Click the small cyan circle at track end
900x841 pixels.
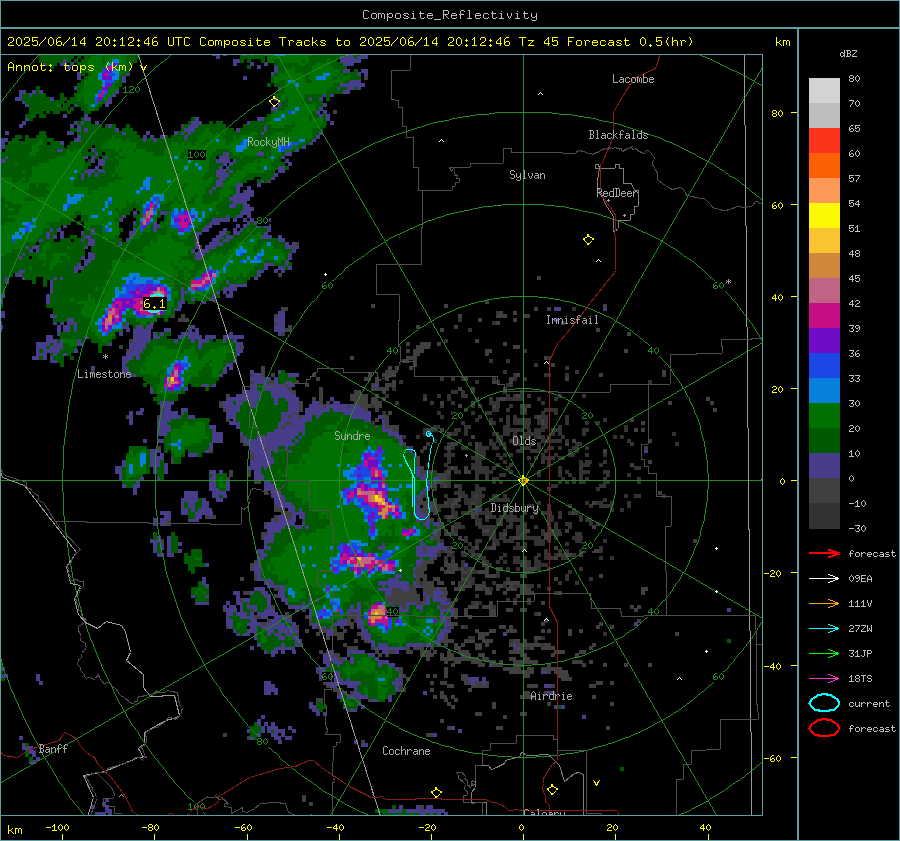pyautogui.click(x=429, y=434)
